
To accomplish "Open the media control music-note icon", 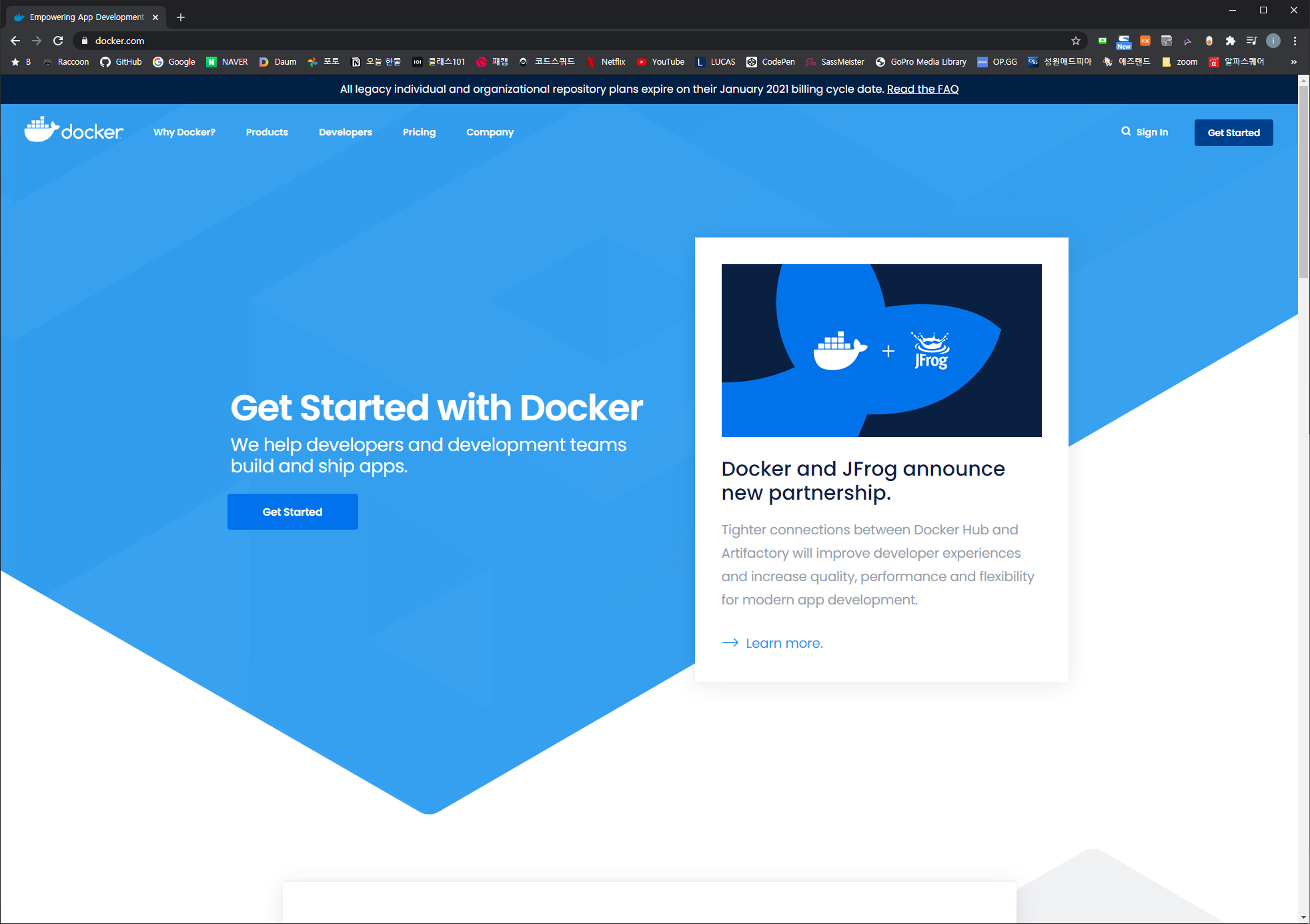I will [1251, 41].
